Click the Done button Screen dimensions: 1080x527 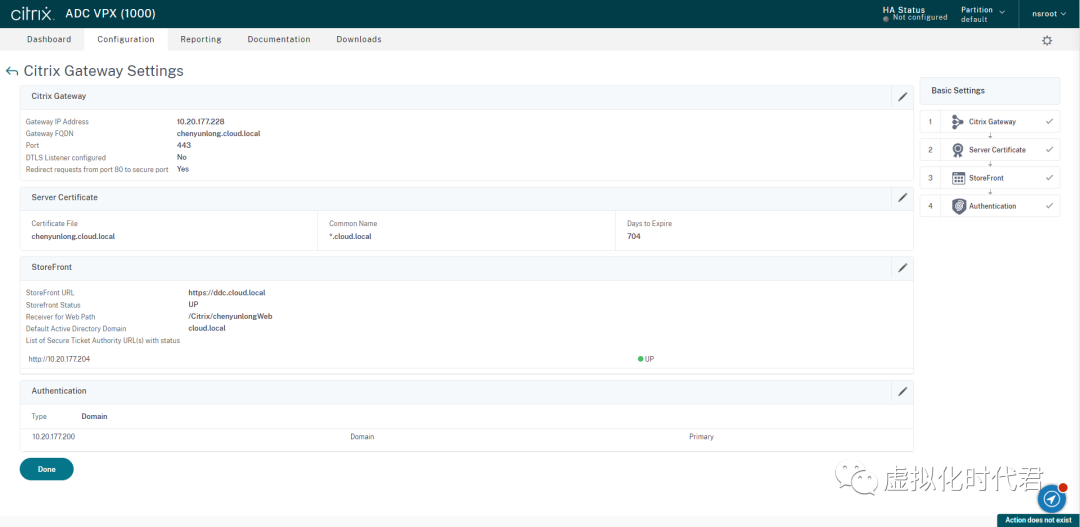click(47, 469)
